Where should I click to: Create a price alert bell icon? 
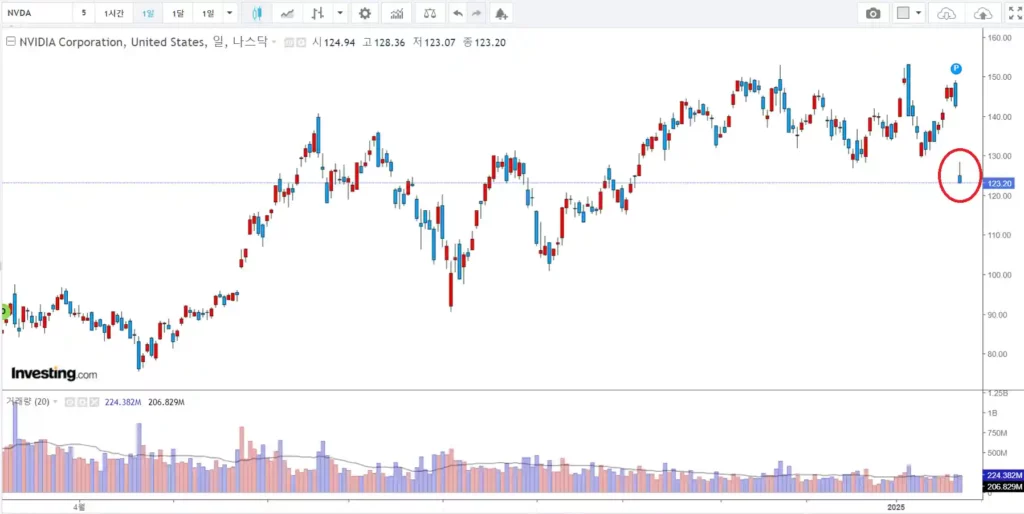501,13
